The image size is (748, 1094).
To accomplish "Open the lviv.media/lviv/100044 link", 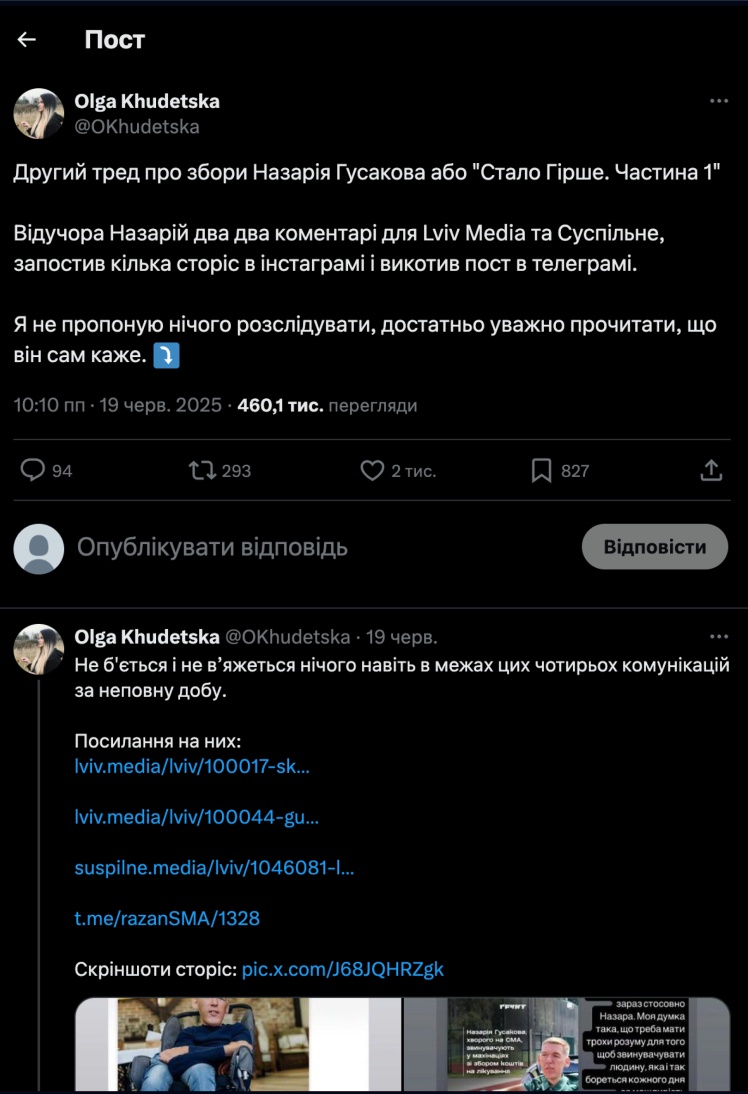I will tap(197, 817).
